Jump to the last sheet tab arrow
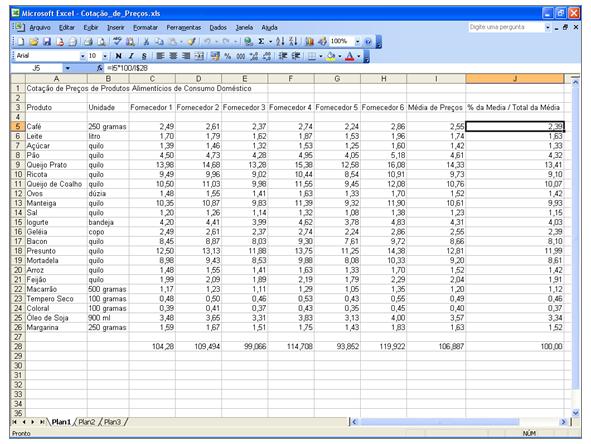 click(42, 422)
